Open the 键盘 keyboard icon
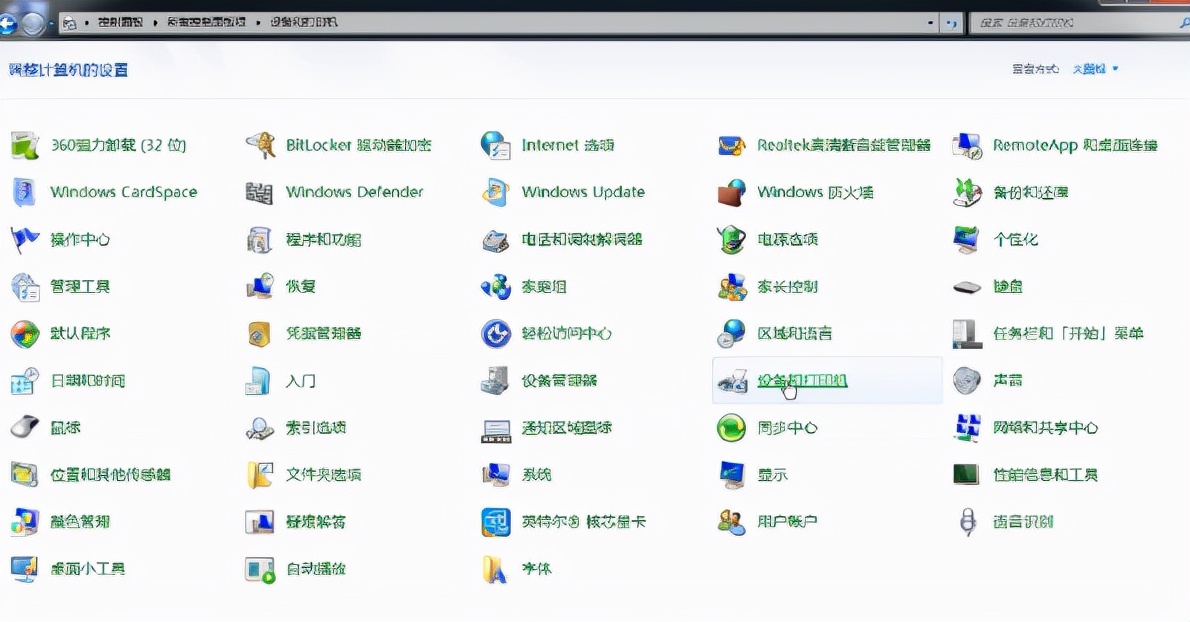Viewport: 1190px width, 622px height. point(968,287)
